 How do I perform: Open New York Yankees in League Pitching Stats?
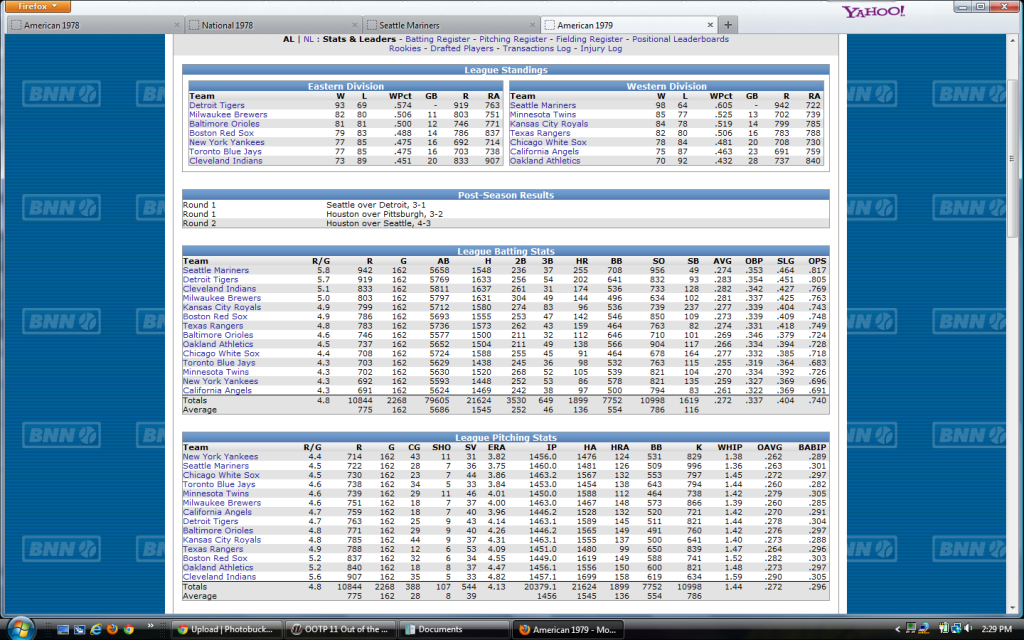pos(220,456)
